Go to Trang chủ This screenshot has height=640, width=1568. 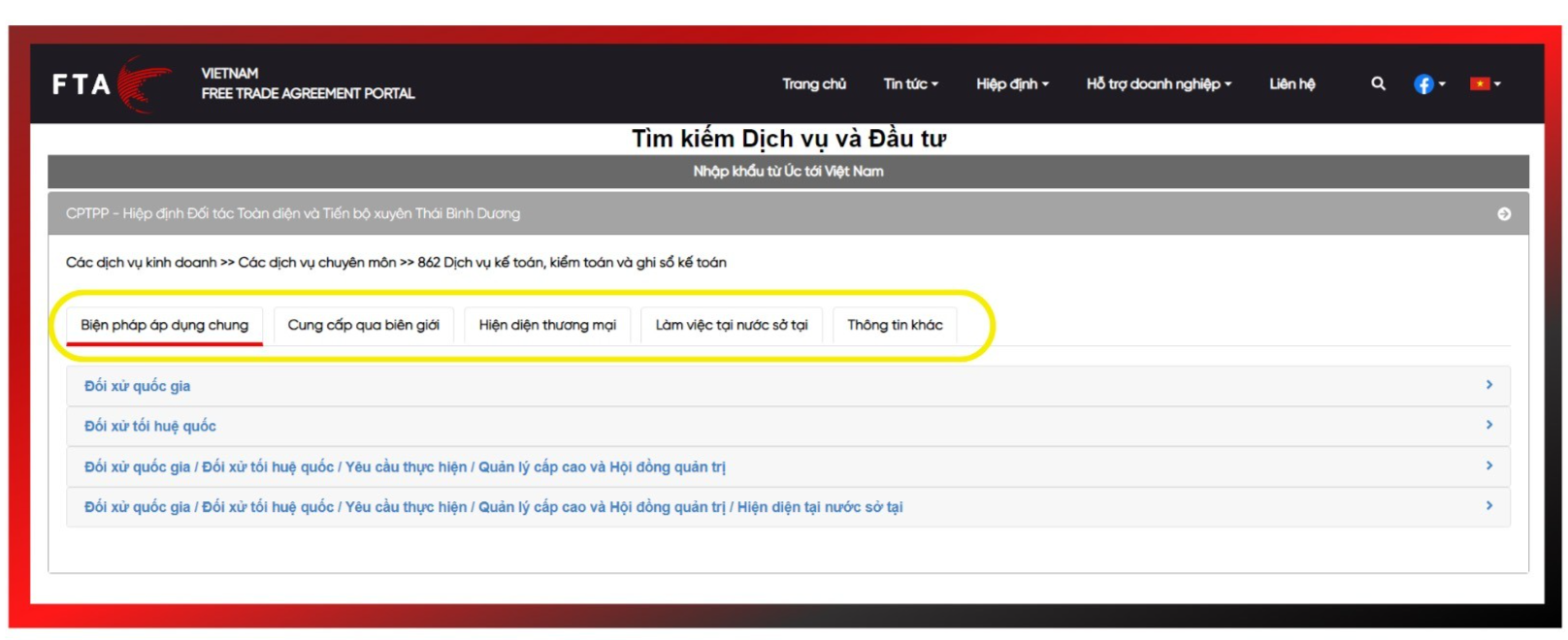pos(814,84)
